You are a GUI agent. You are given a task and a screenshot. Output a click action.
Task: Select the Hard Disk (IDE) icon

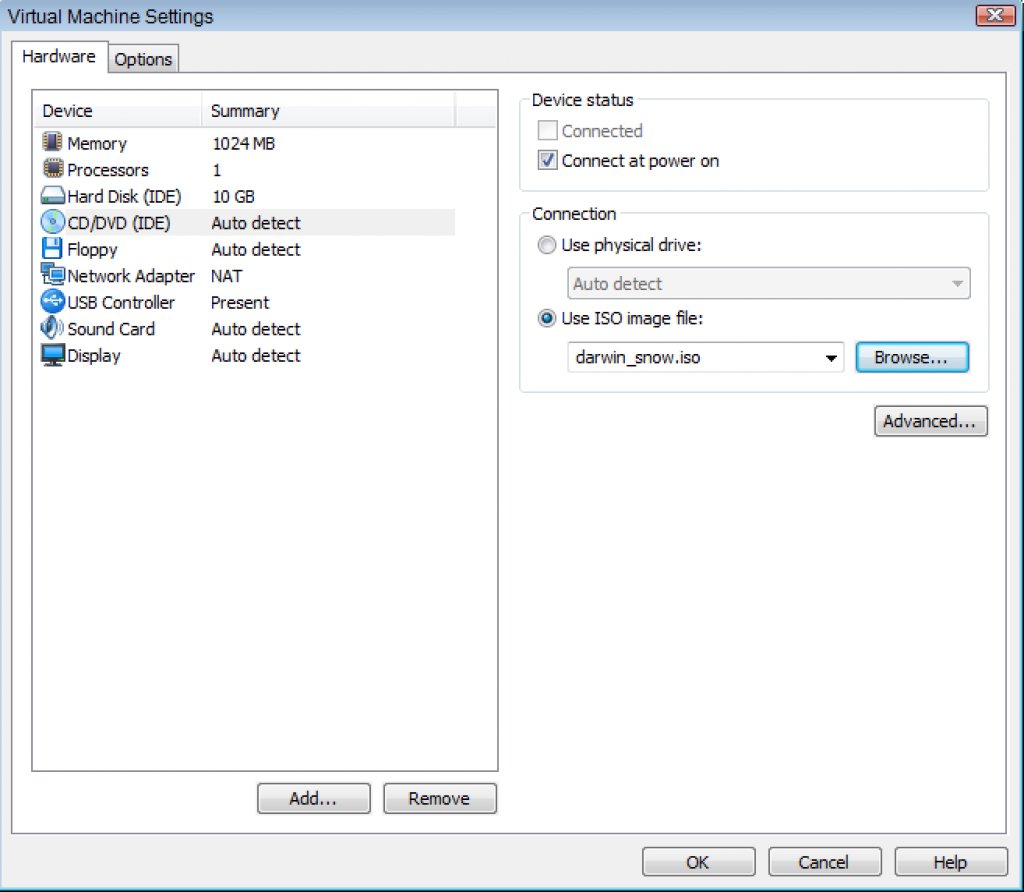pos(53,197)
